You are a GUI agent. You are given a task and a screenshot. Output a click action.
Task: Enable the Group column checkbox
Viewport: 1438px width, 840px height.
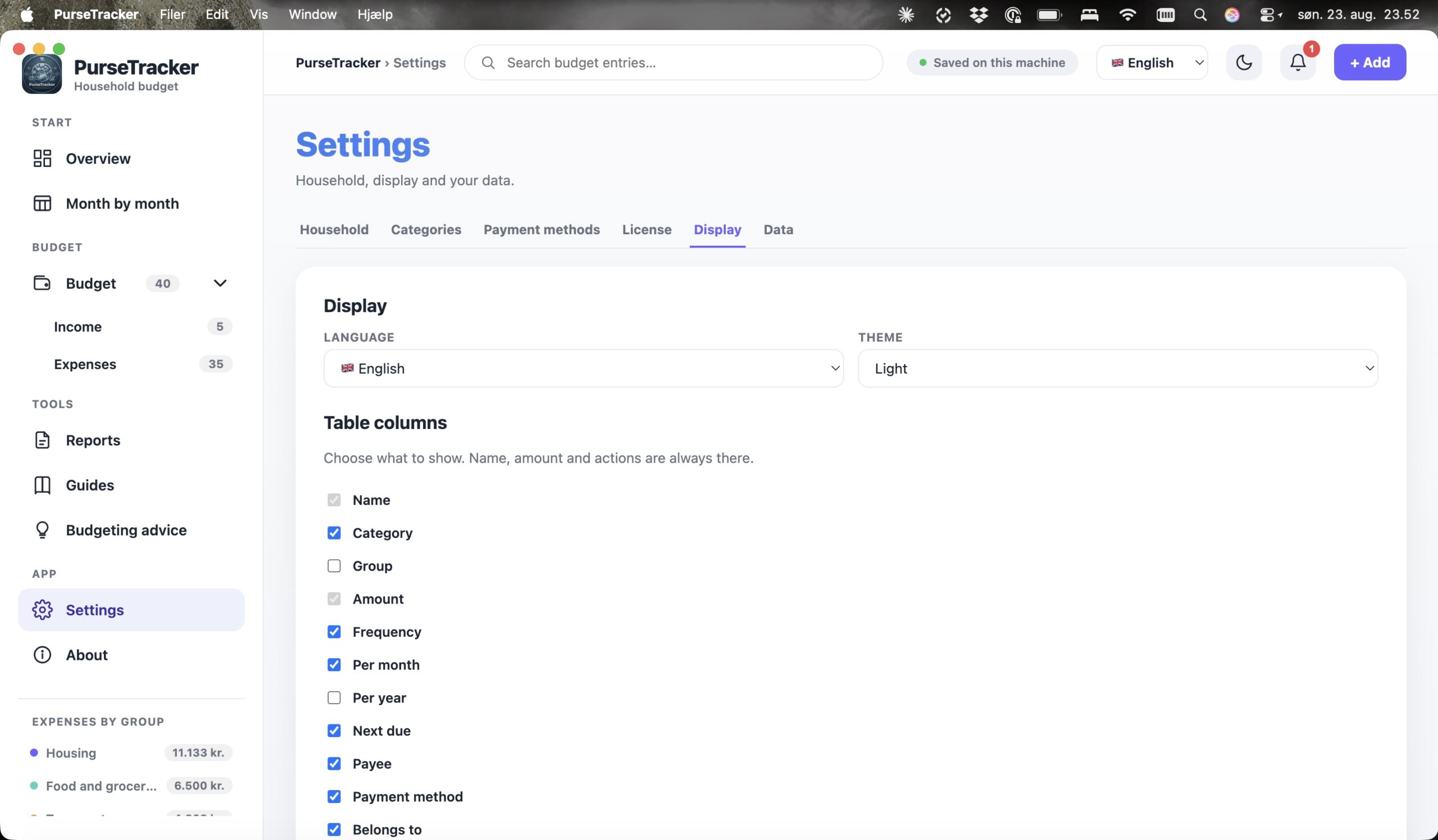point(334,565)
